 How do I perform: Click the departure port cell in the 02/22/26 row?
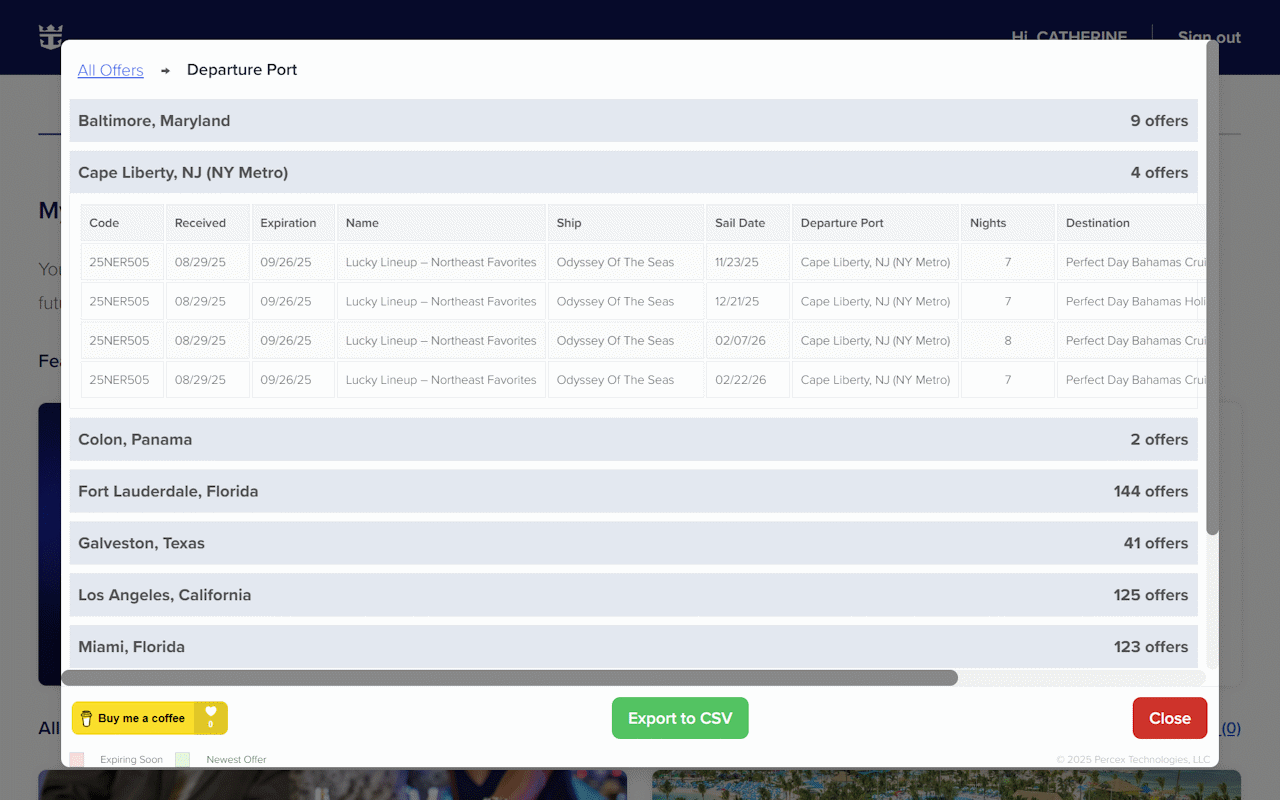point(875,380)
